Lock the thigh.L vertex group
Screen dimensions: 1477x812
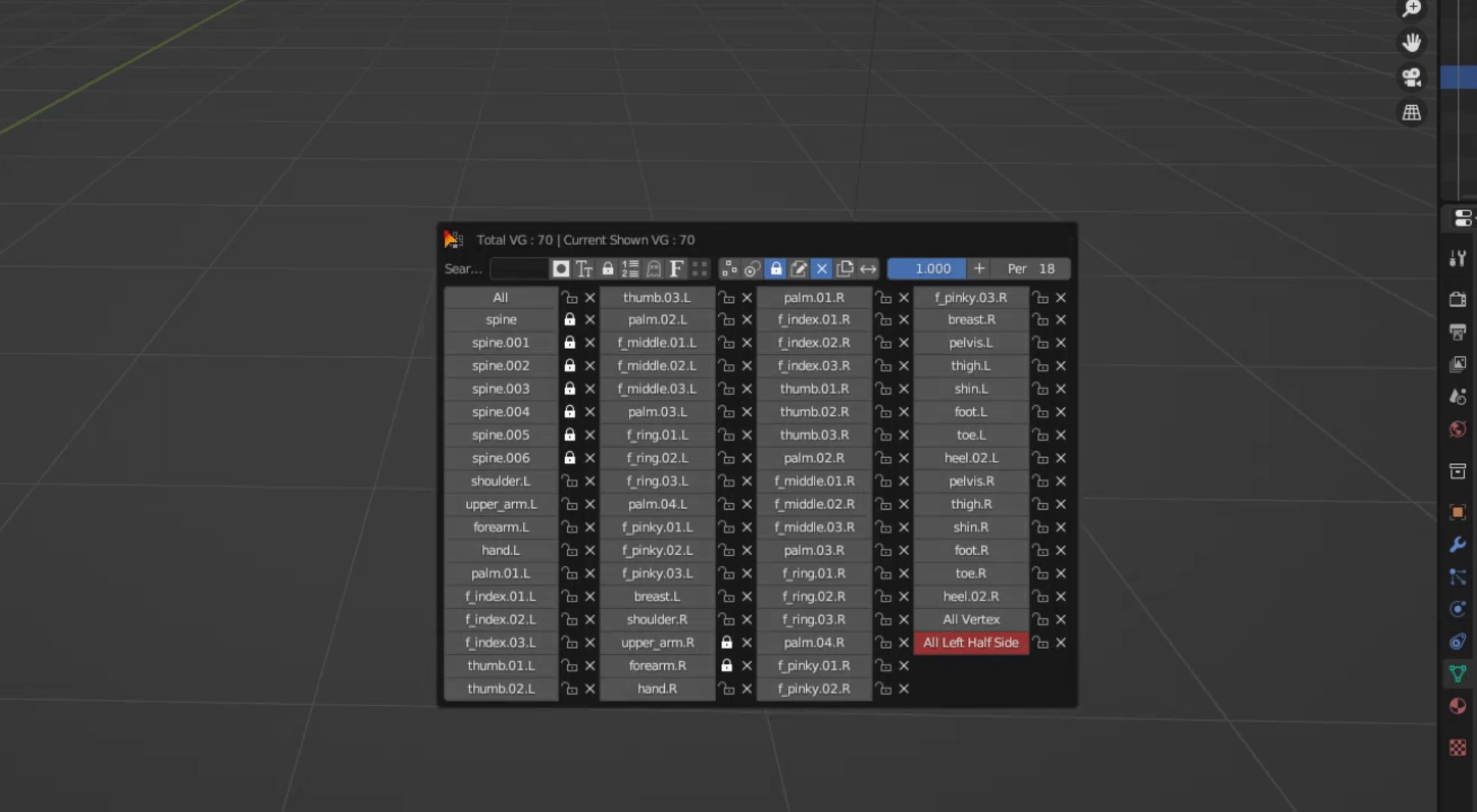pos(1041,365)
